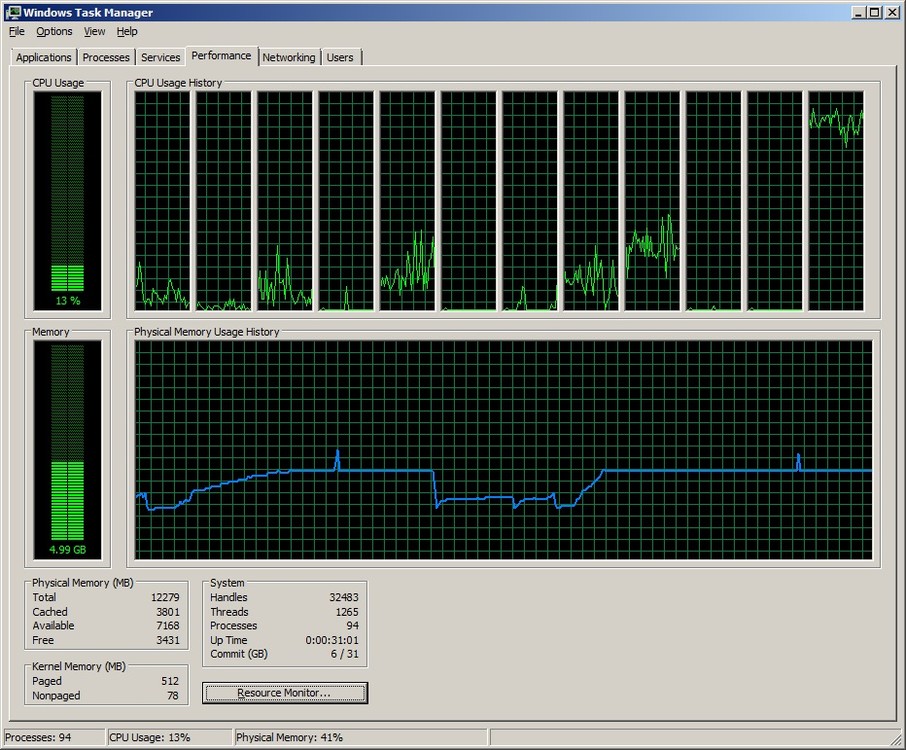Click the Processes: 94 status bar entry

(x=55, y=737)
